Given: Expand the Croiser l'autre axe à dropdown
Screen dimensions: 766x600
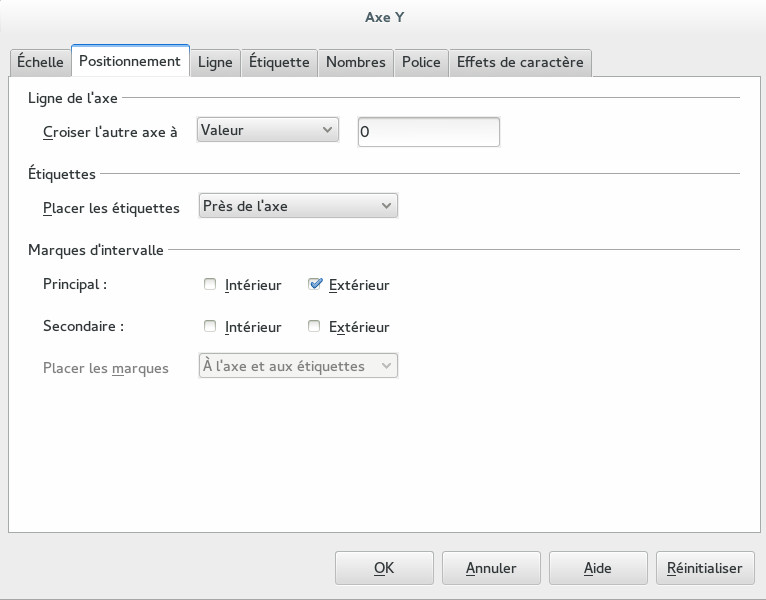Looking at the screenshot, I should click(x=268, y=130).
